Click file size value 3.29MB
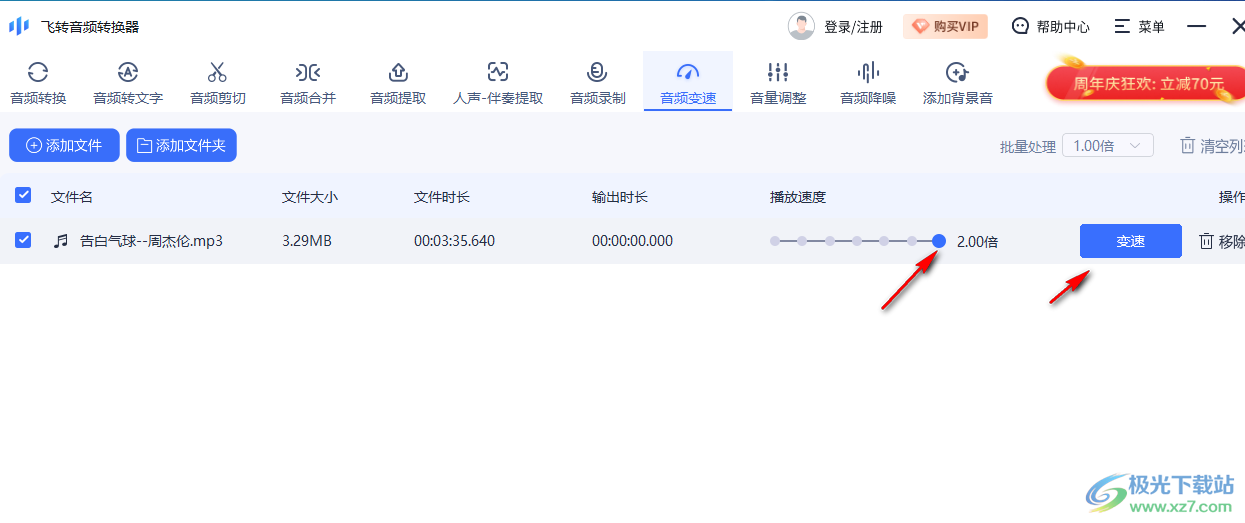Viewport: 1245px width, 523px height. pos(307,241)
